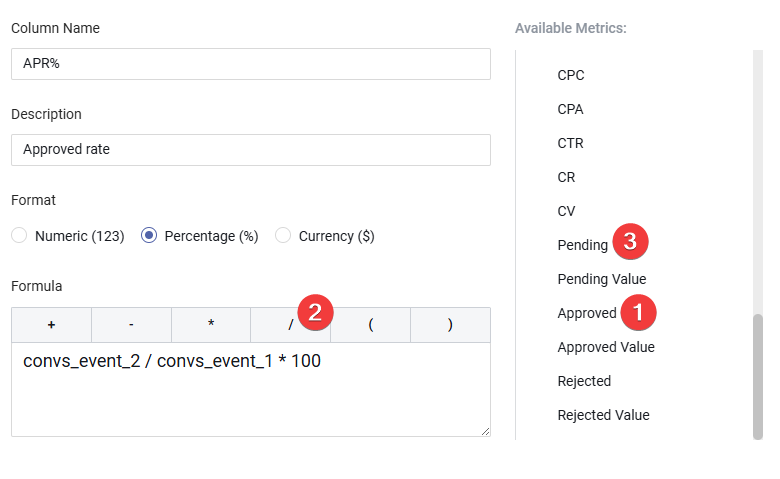The image size is (780, 479).
Task: Insert the minus operator
Action: (131, 325)
